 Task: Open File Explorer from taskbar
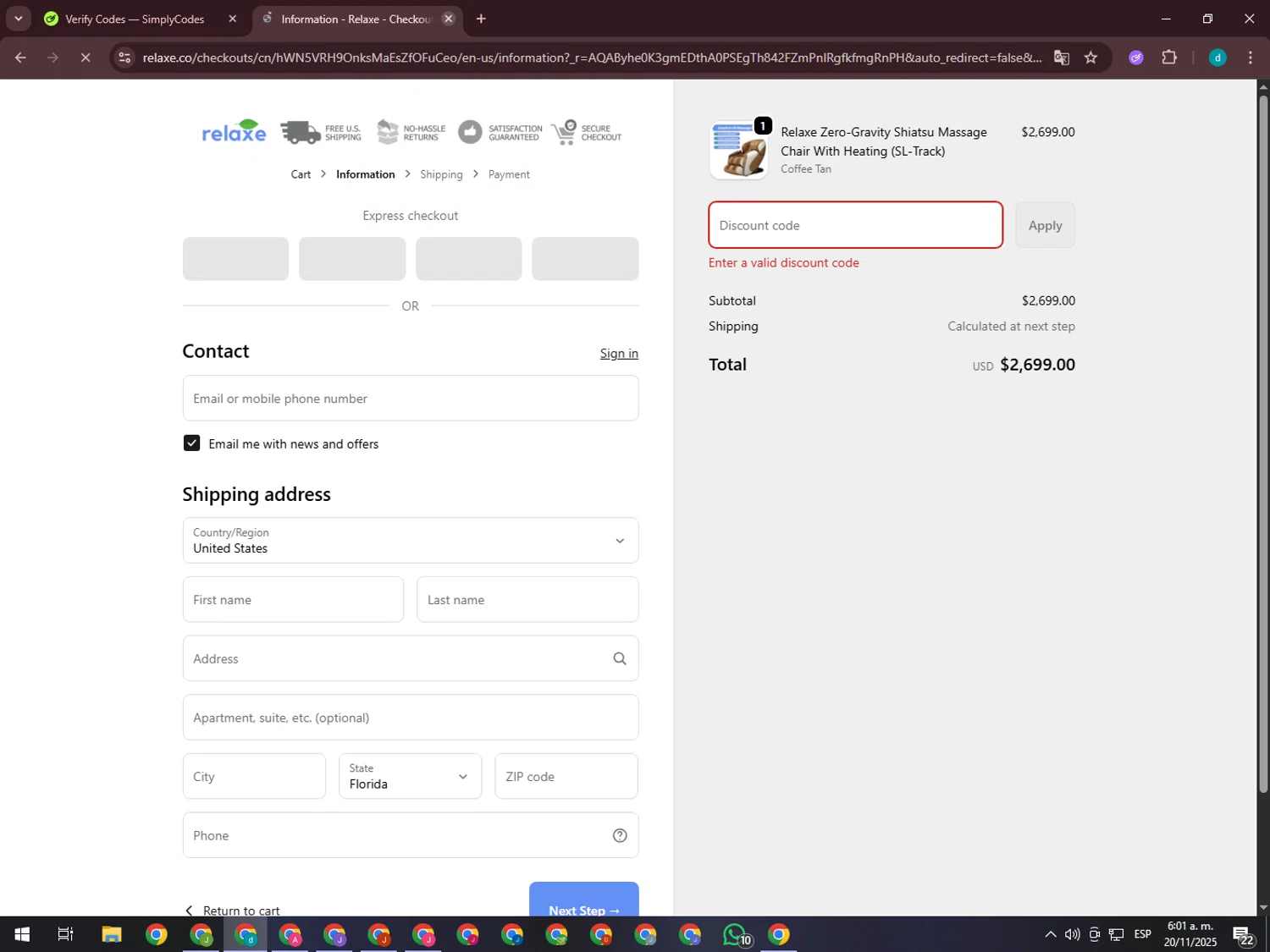point(112,934)
